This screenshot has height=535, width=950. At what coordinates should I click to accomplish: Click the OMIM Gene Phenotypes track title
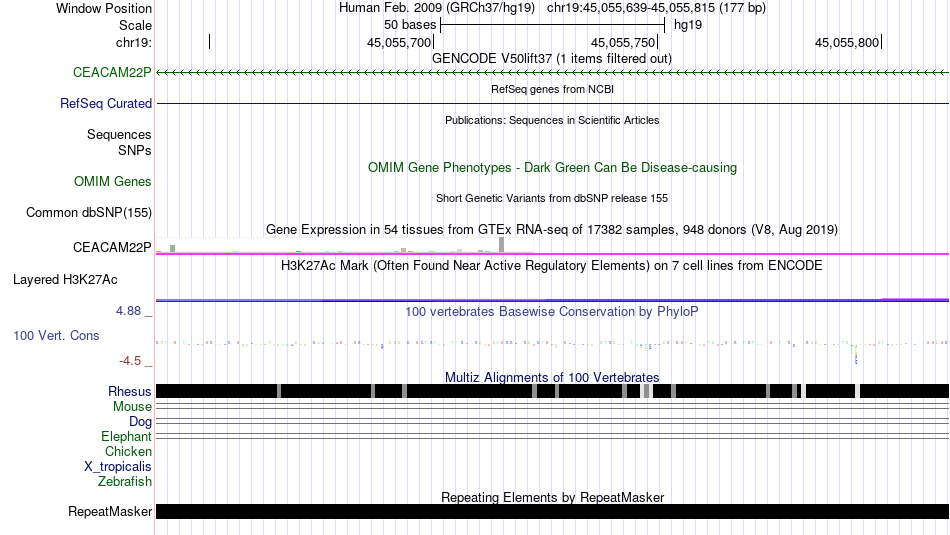(x=553, y=168)
